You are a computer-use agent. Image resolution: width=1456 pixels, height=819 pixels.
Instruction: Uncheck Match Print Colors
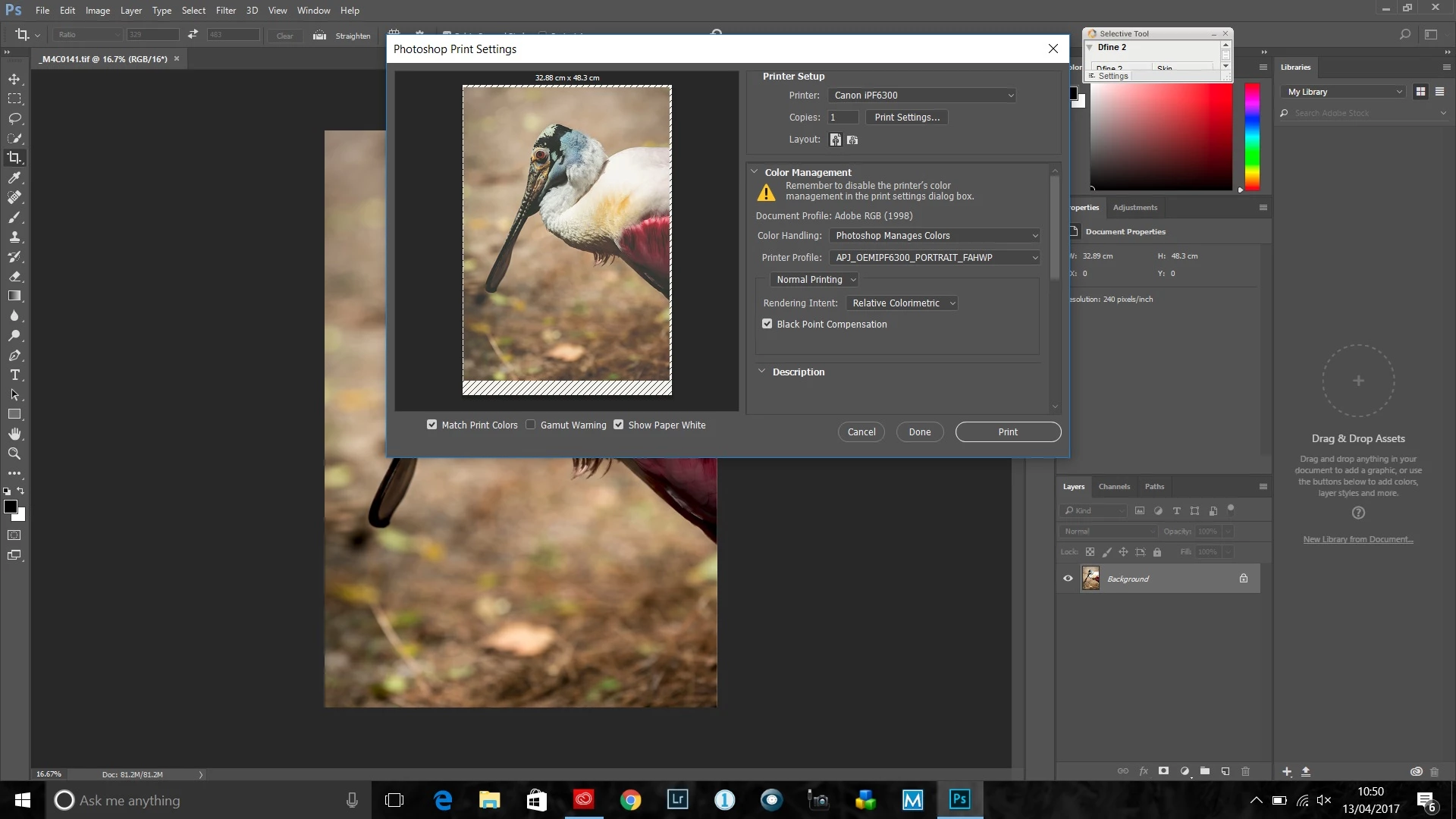point(431,425)
